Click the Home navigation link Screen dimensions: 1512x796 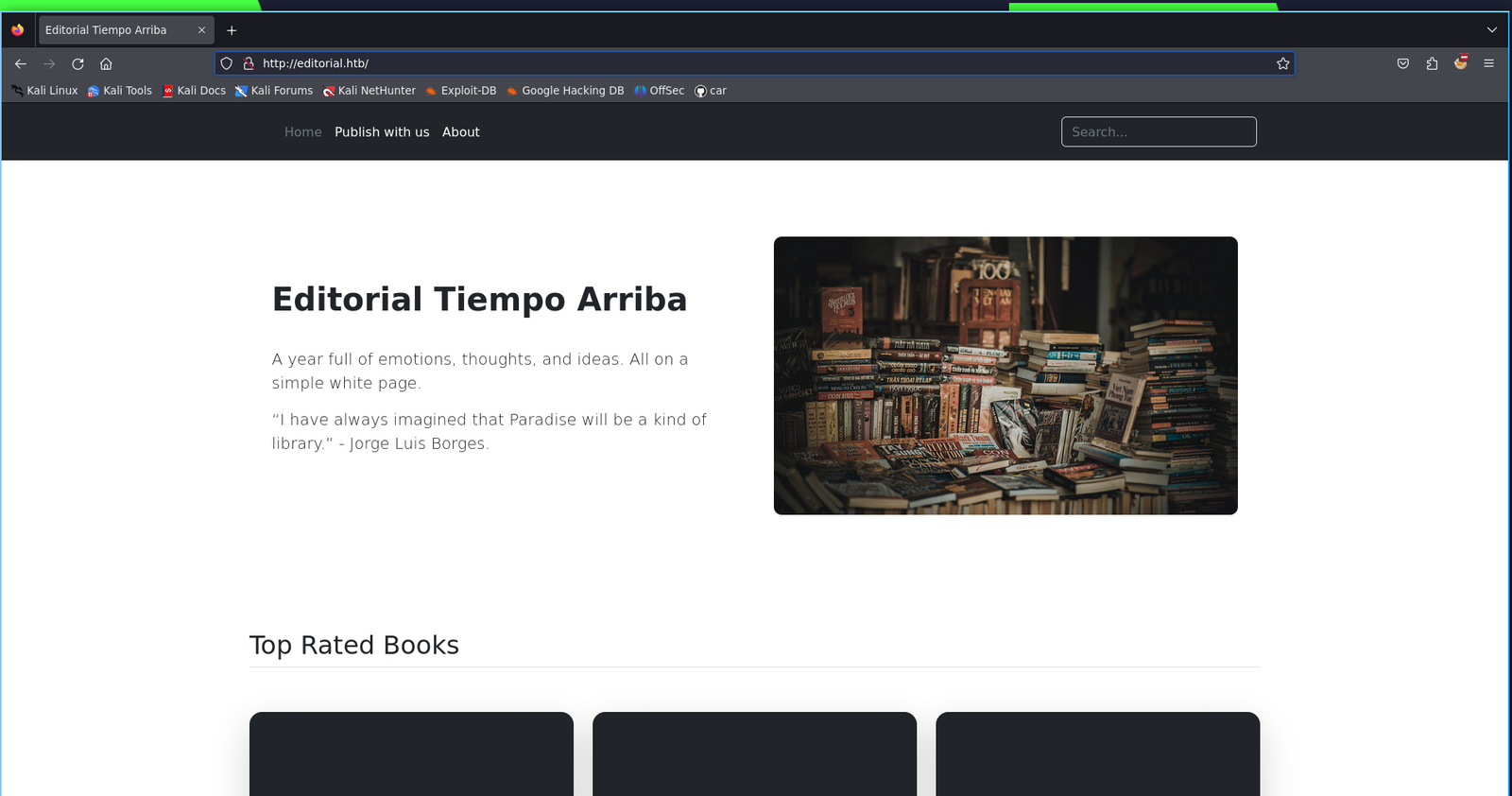(x=302, y=132)
